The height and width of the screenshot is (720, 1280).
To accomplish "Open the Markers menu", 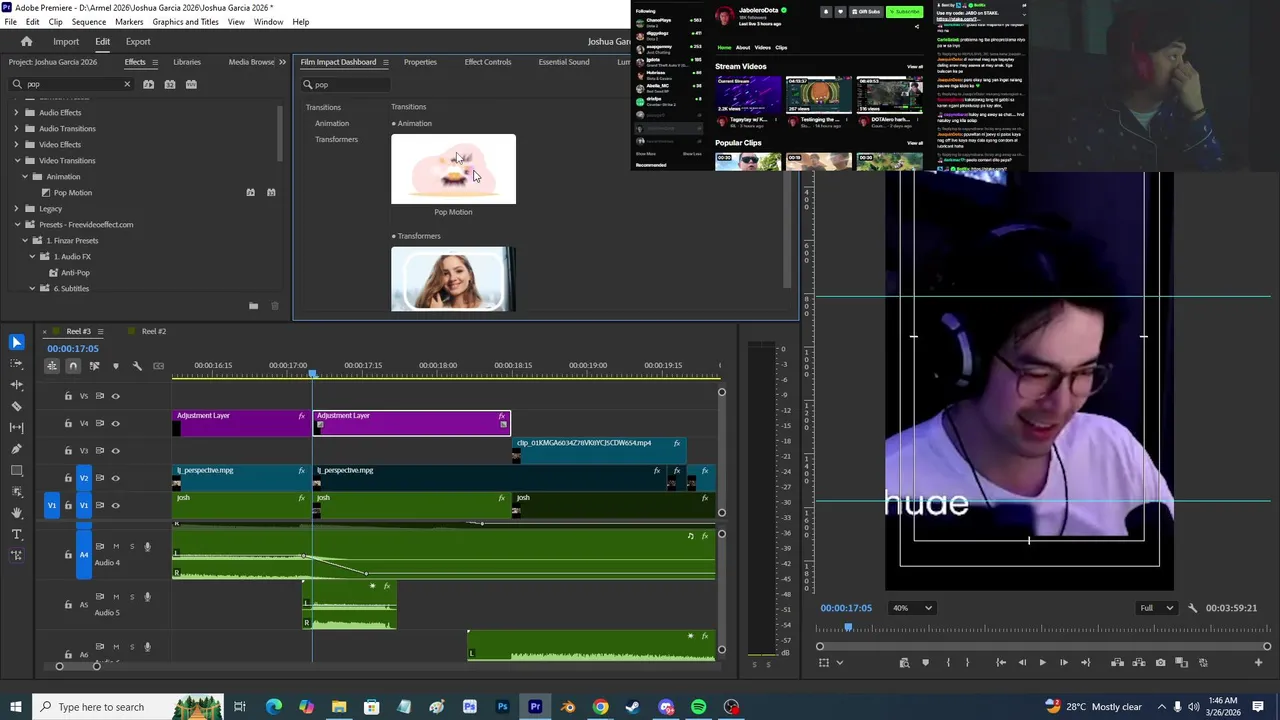I will (129, 21).
